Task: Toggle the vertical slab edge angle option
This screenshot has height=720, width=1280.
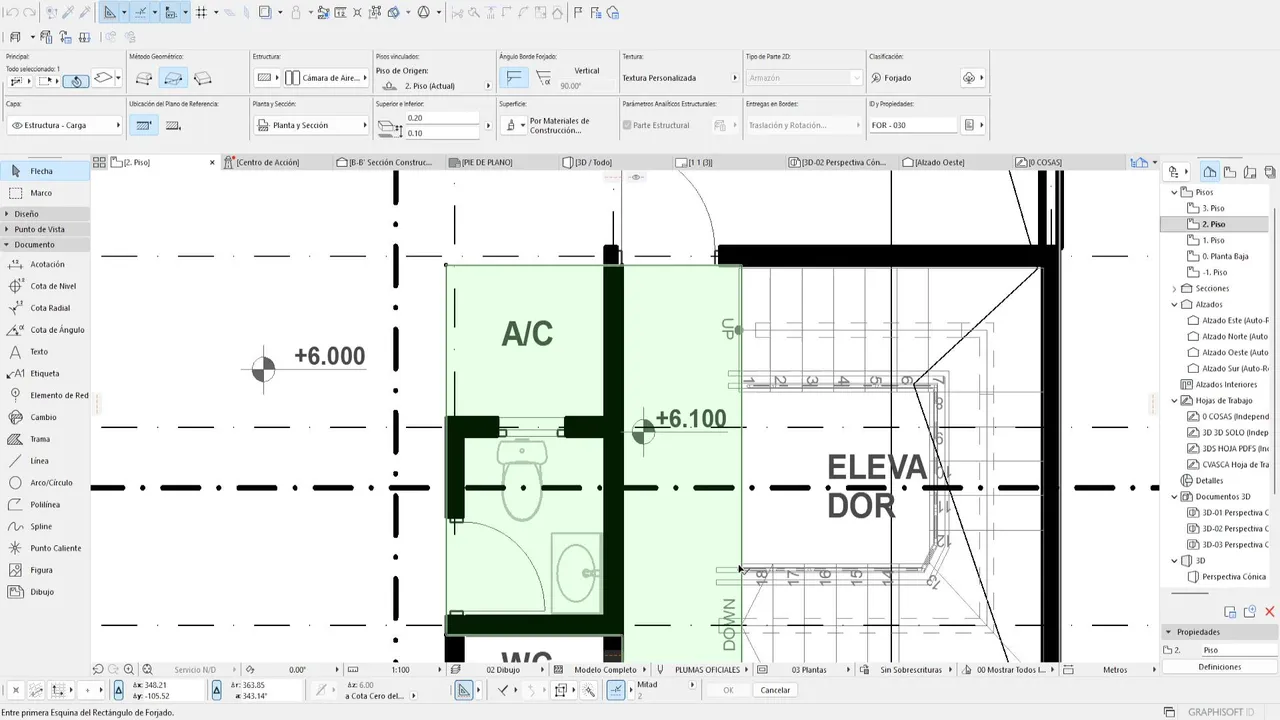Action: [515, 78]
